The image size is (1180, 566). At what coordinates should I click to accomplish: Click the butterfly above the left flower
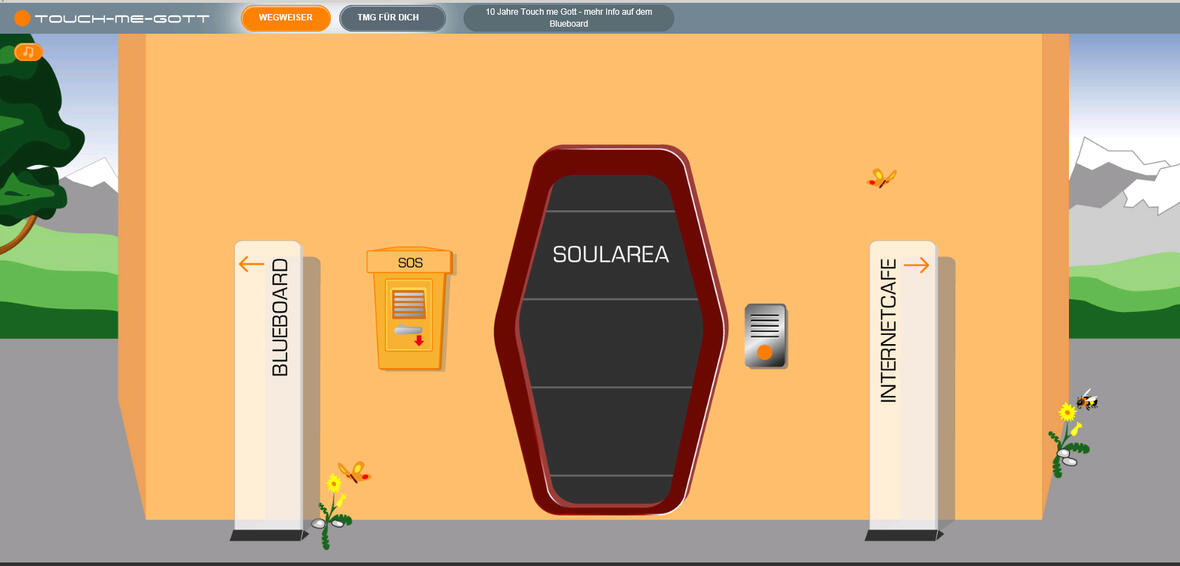[x=353, y=472]
